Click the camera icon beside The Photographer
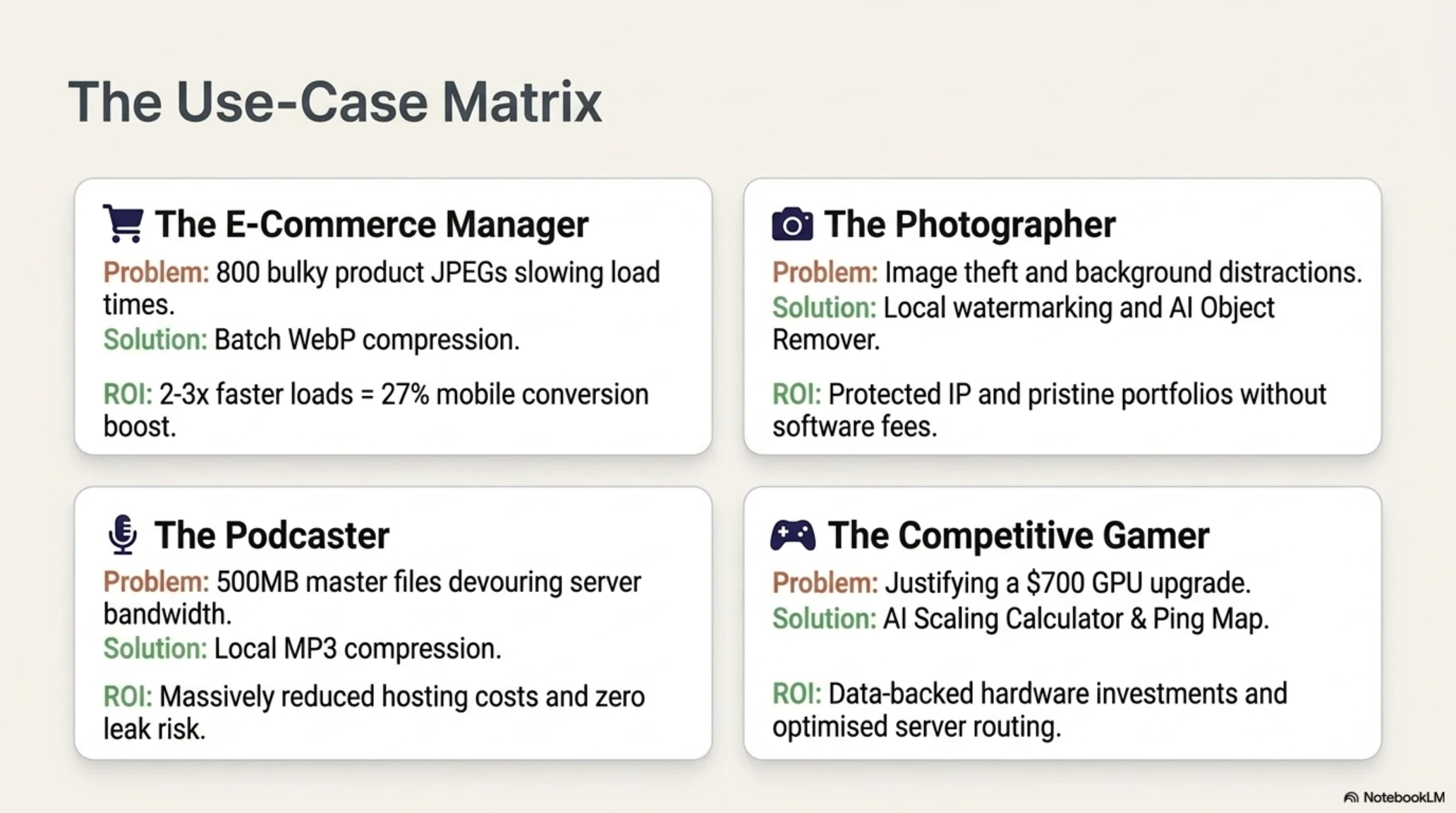This screenshot has width=1456, height=813. (x=792, y=224)
